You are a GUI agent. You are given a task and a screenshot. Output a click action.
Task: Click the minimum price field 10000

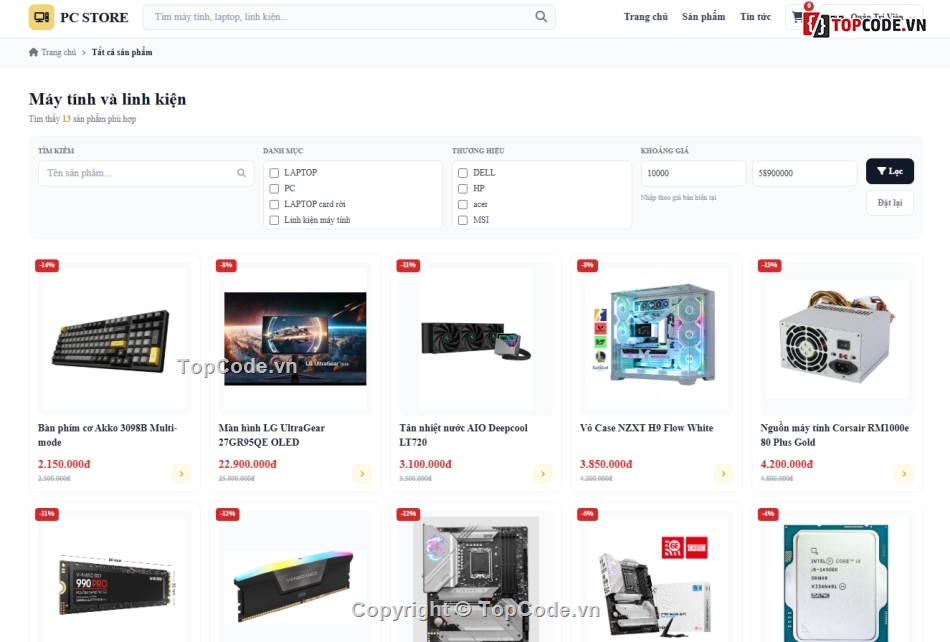click(693, 173)
